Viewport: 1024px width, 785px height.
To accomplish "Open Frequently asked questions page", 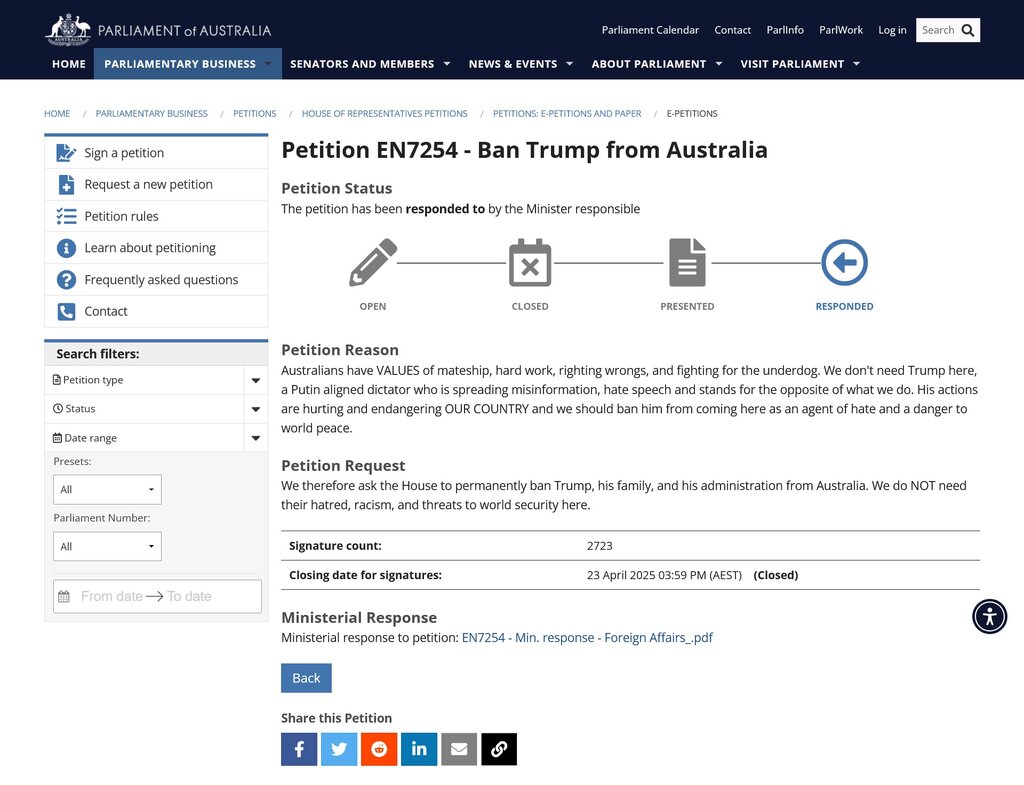I will 161,280.
